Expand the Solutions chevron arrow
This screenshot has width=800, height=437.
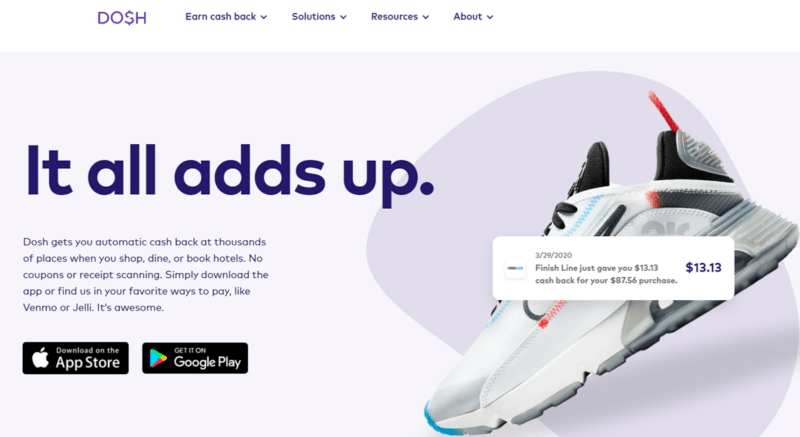[343, 17]
